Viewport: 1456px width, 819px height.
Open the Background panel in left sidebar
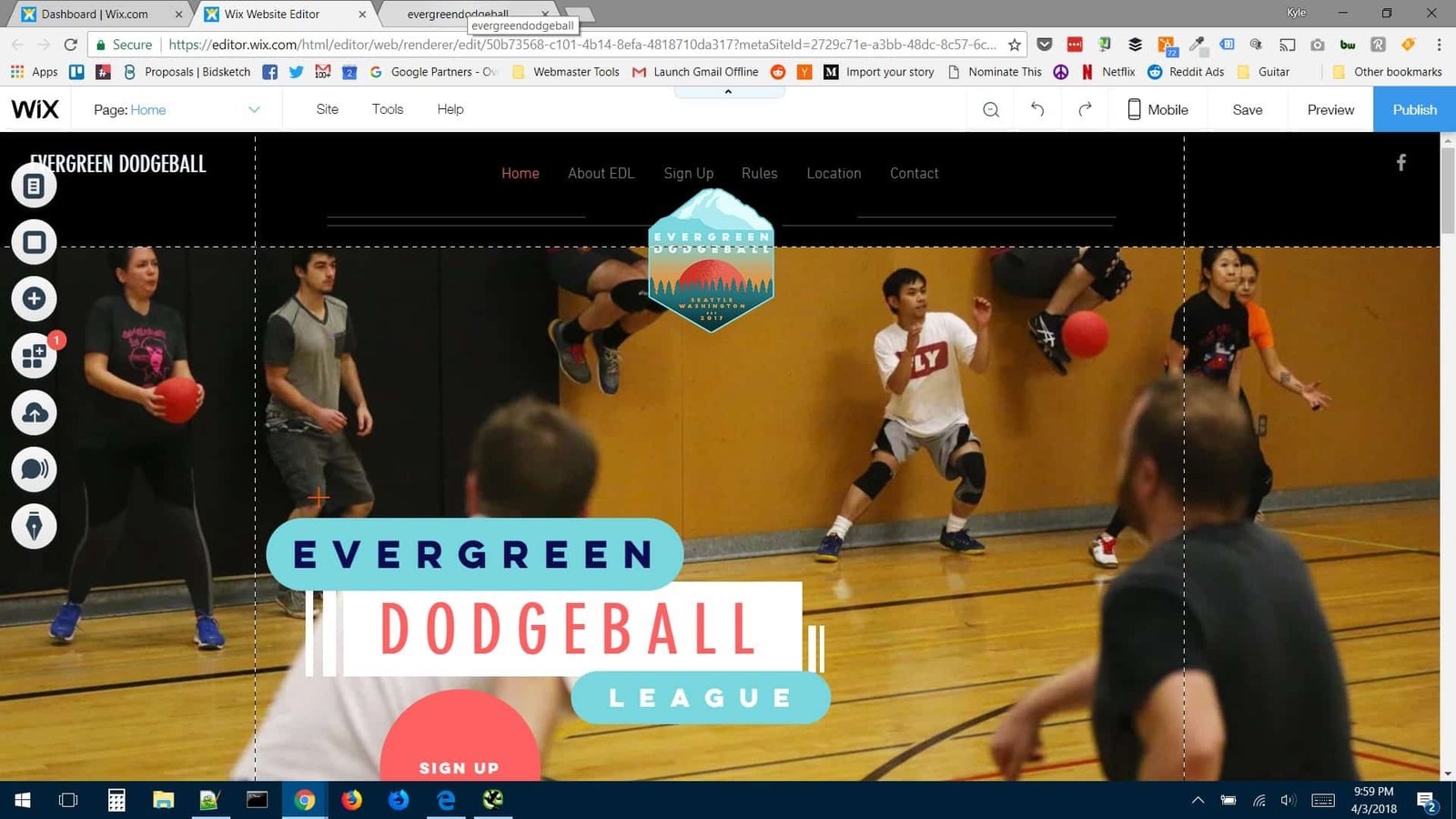pyautogui.click(x=34, y=243)
